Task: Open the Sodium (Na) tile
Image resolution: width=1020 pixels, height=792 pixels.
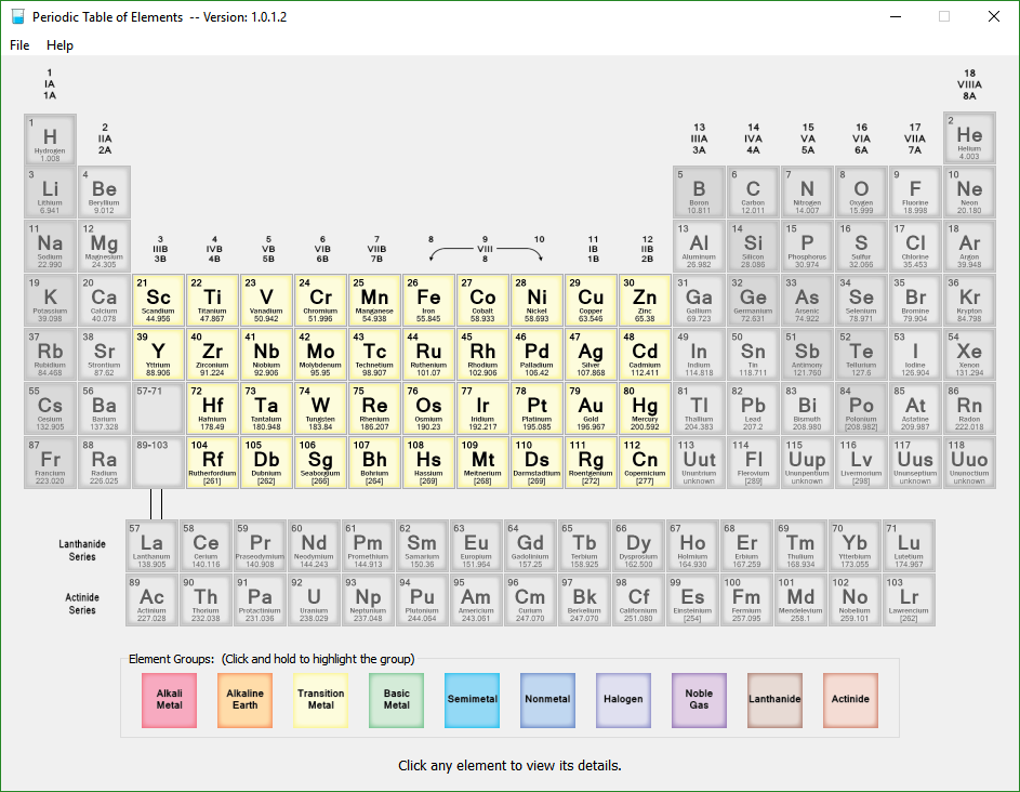Action: pos(50,246)
